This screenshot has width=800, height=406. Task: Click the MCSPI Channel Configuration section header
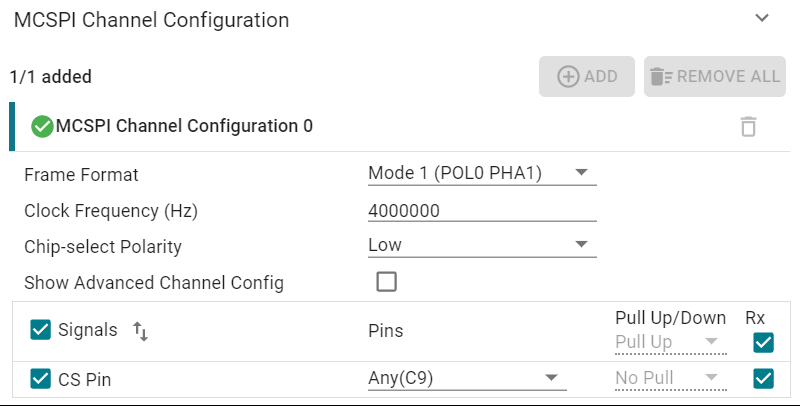pyautogui.click(x=152, y=20)
